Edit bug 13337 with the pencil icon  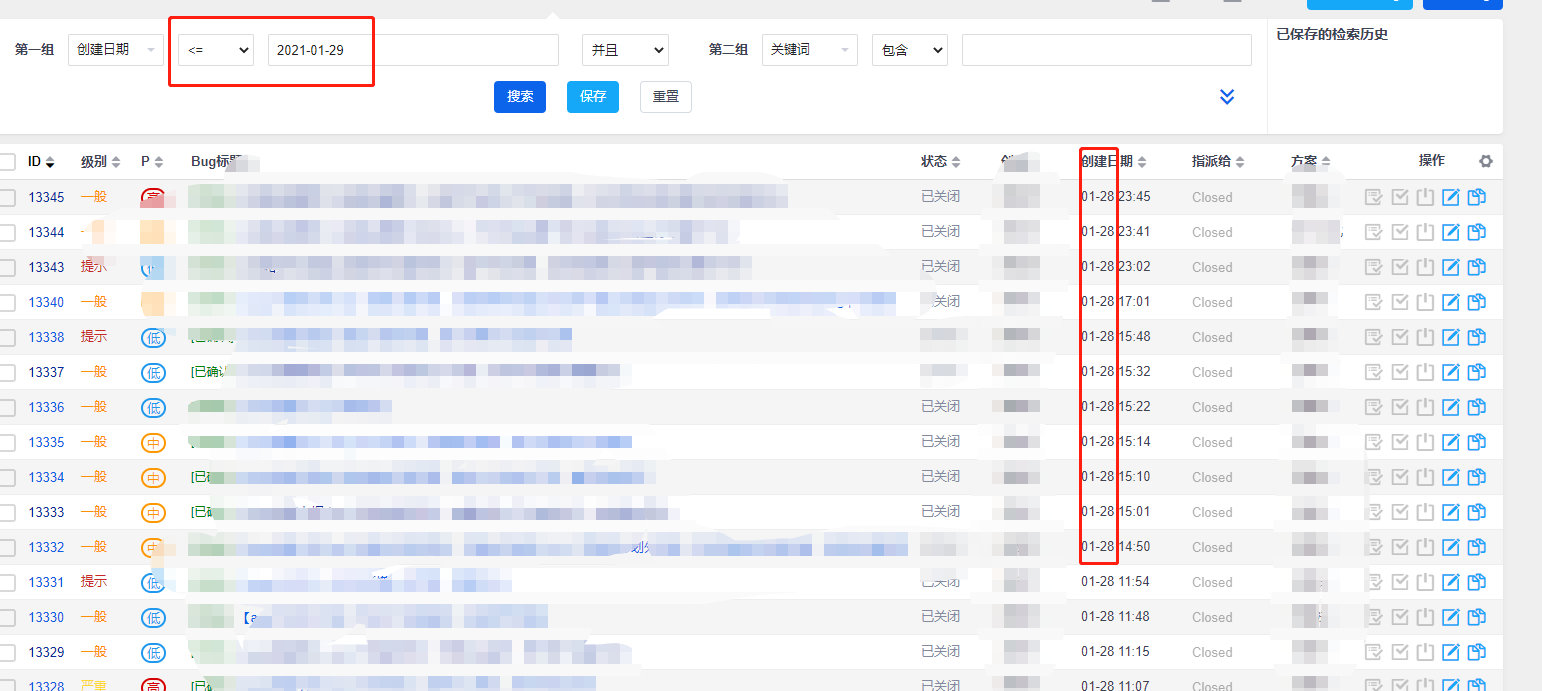coord(1451,372)
